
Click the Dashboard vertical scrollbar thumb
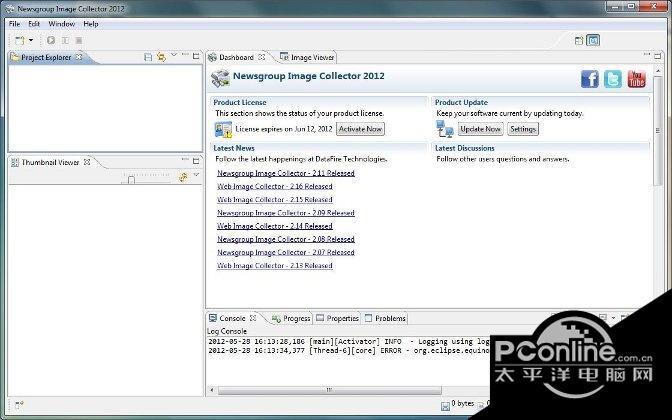[x=658, y=130]
